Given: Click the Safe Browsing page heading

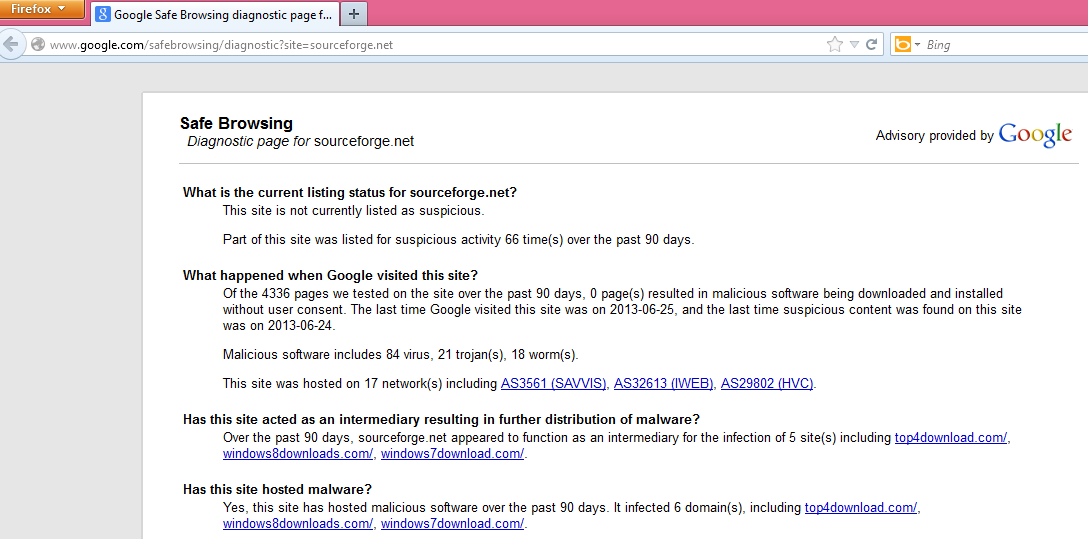Looking at the screenshot, I should (x=237, y=123).
